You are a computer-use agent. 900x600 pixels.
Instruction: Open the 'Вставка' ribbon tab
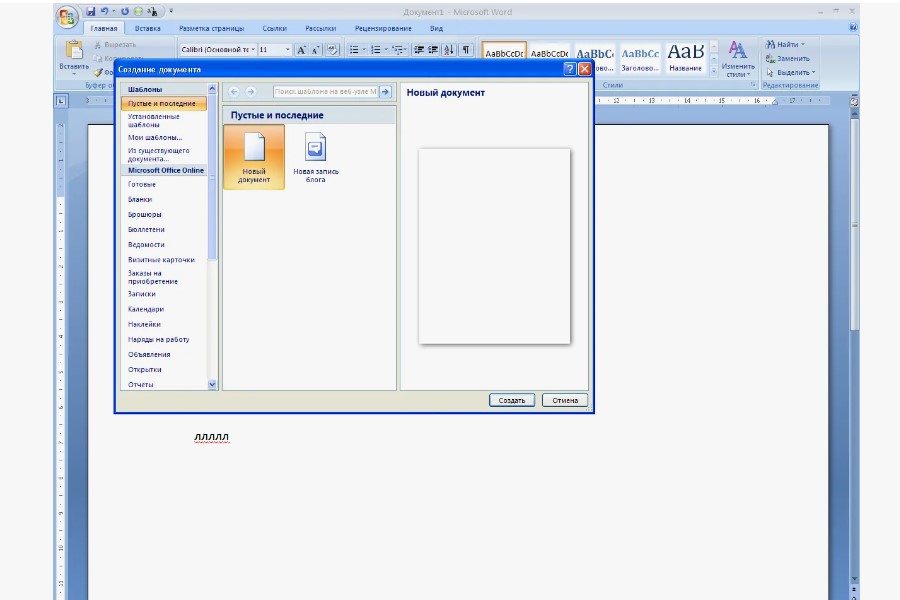148,28
